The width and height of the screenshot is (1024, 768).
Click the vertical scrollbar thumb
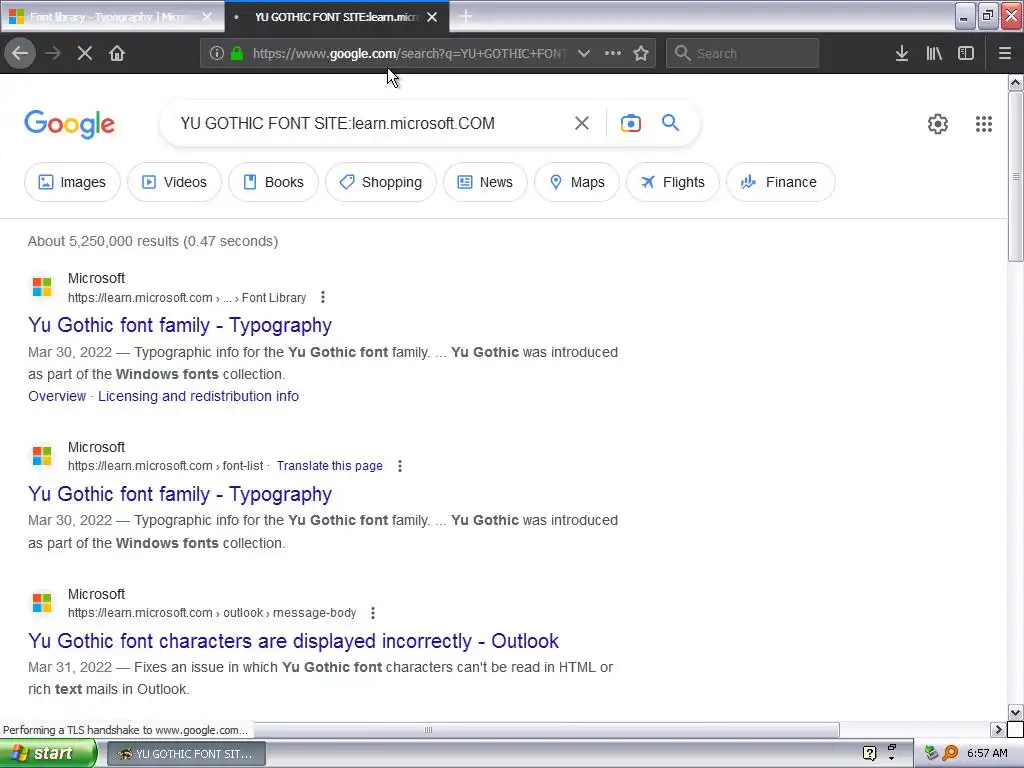1016,176
